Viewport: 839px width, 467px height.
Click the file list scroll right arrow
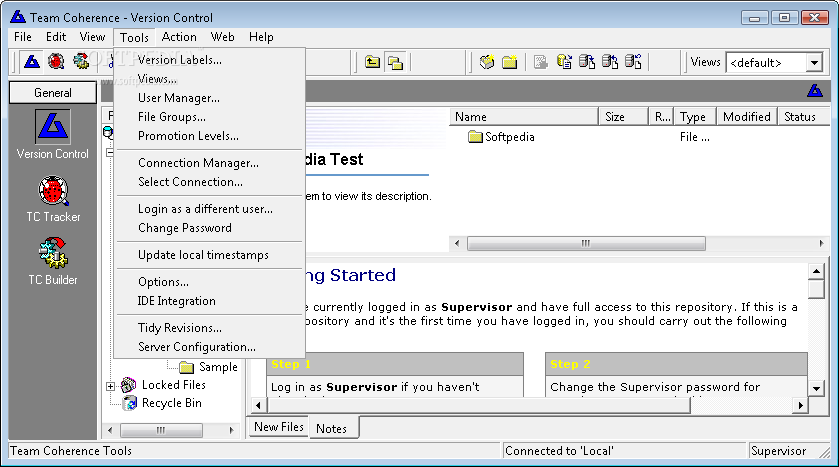821,243
